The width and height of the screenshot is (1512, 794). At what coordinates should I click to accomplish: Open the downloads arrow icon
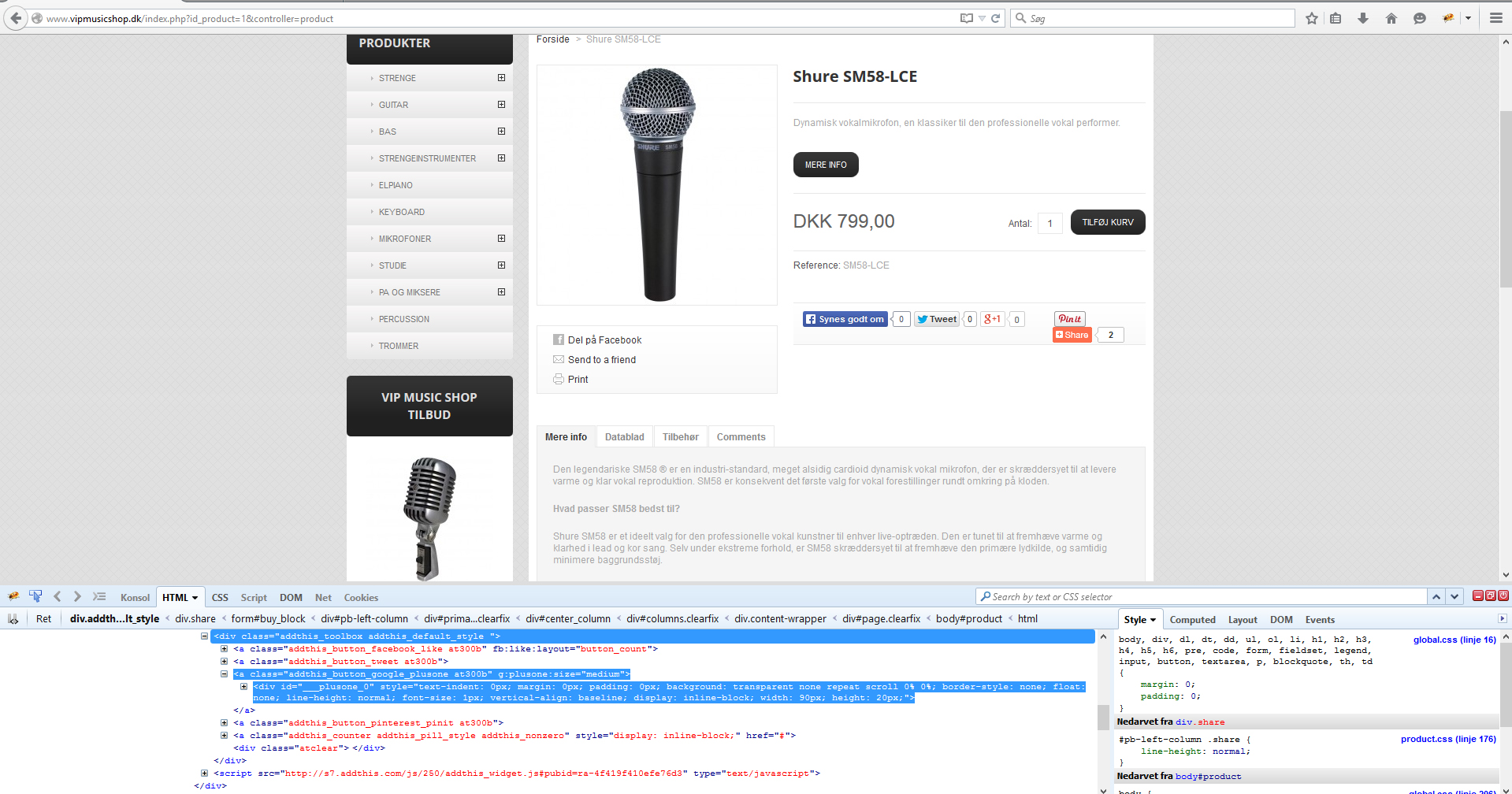[x=1363, y=18]
